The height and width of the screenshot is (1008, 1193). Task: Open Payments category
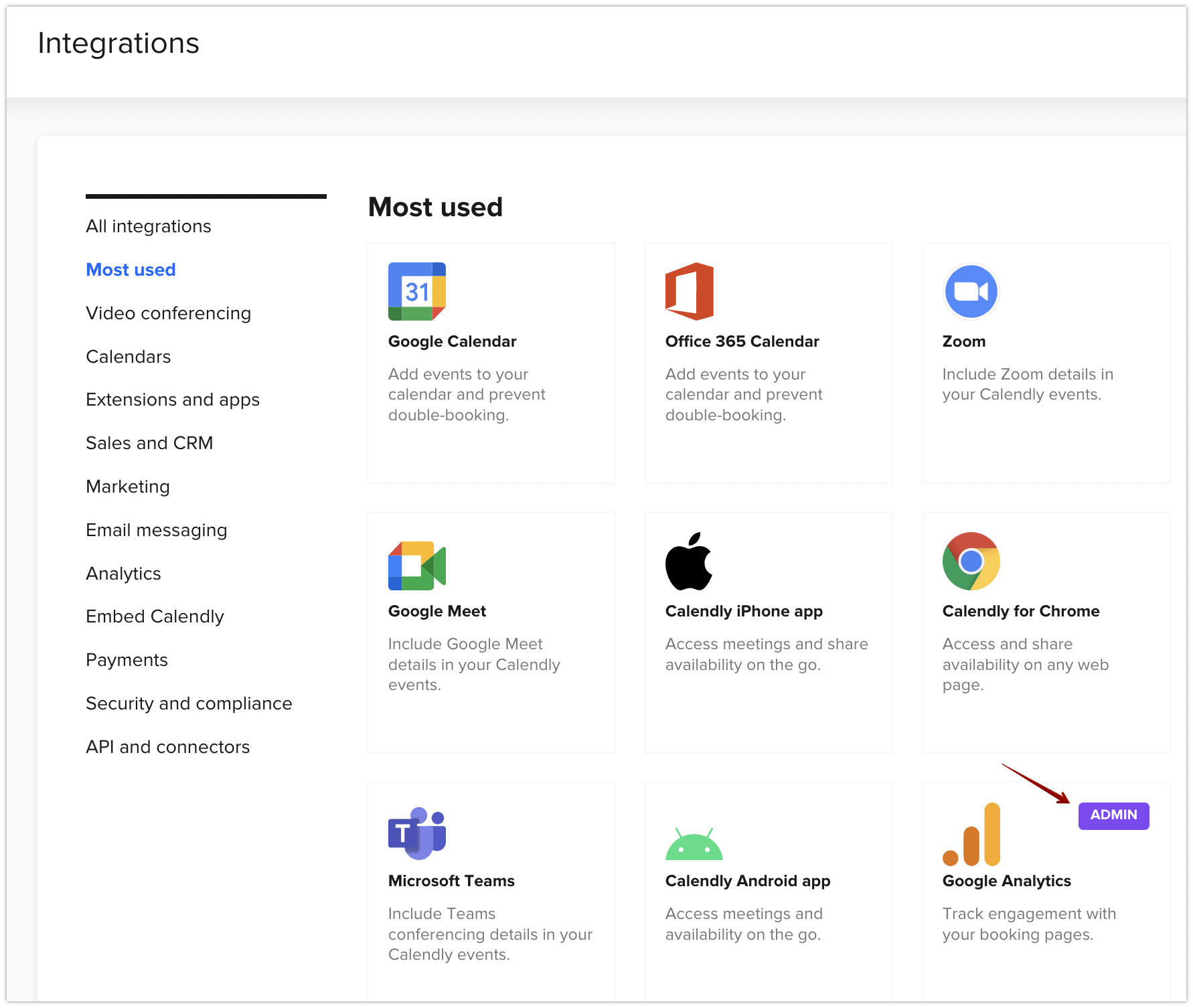[x=127, y=660]
